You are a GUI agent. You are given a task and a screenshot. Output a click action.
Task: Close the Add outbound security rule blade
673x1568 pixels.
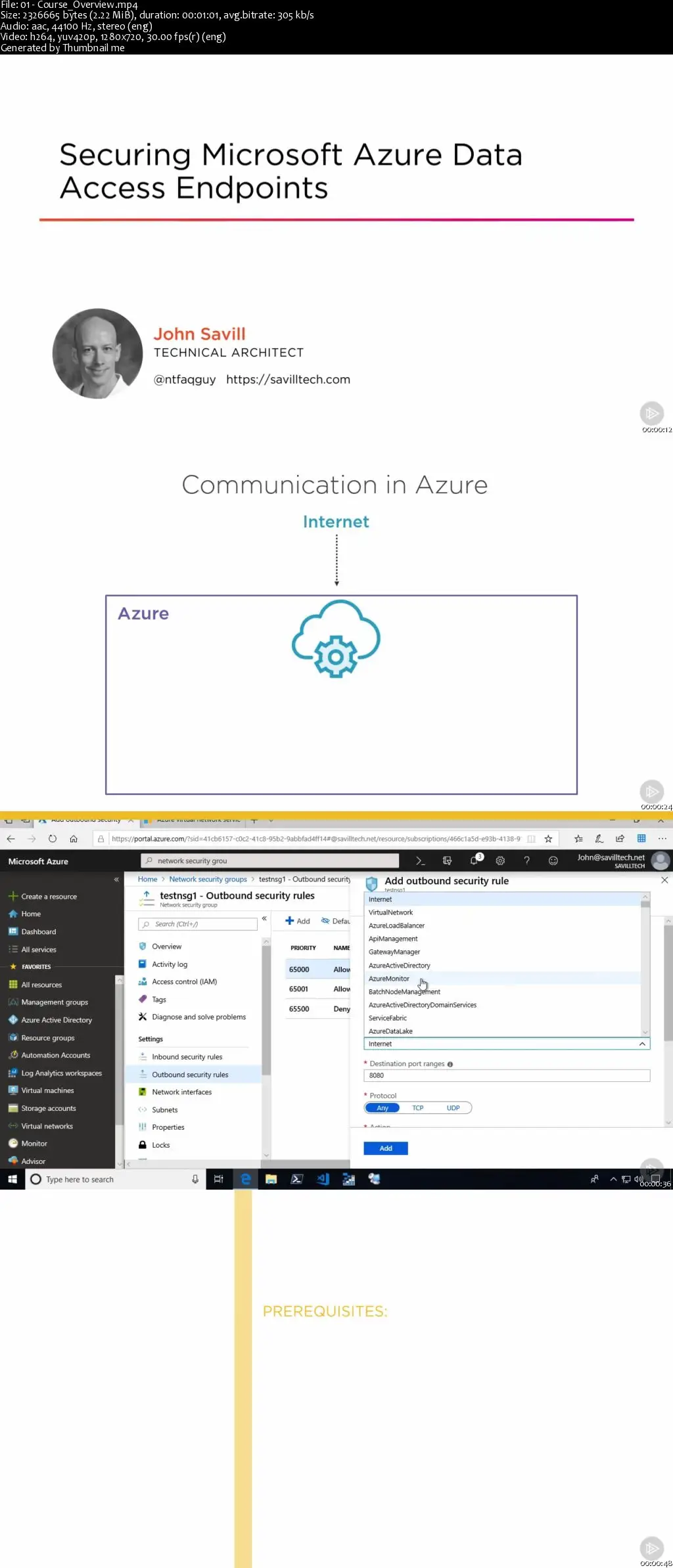[664, 880]
